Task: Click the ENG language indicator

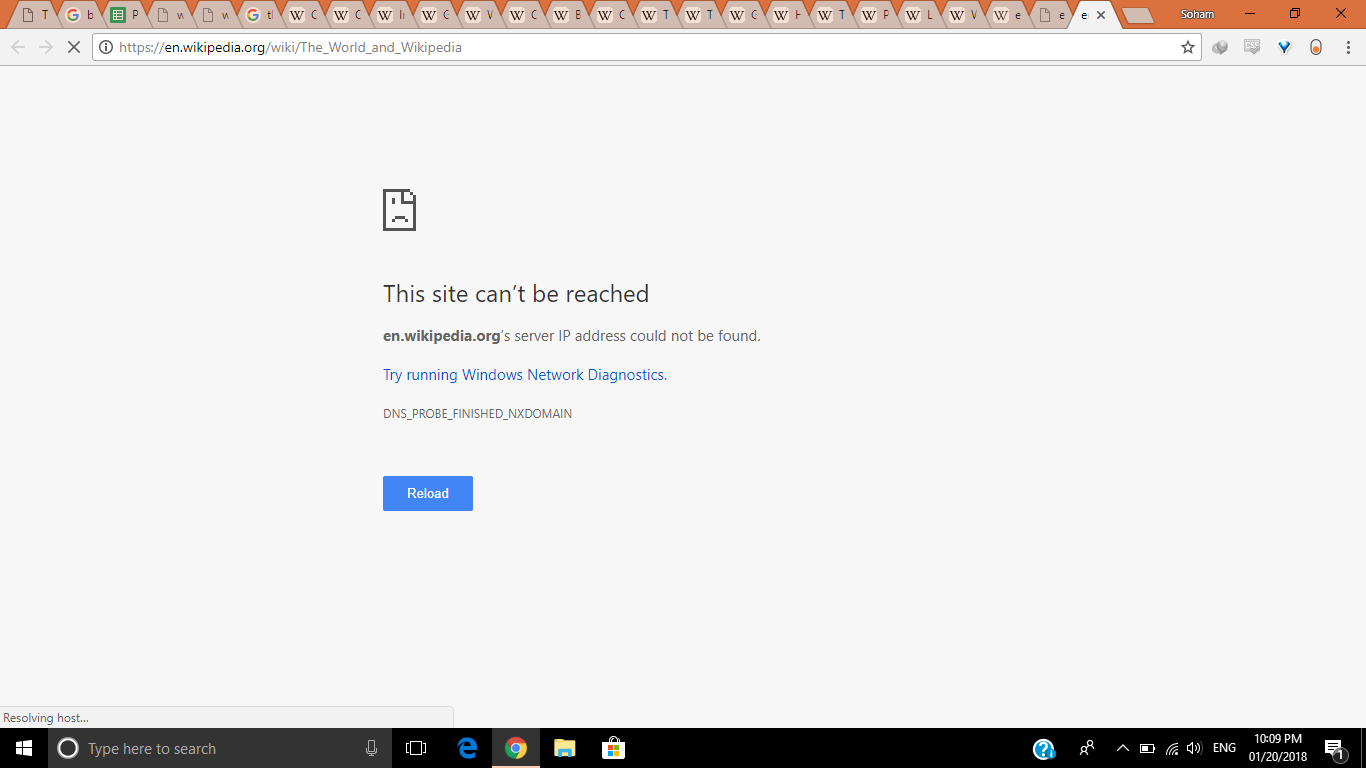Action: pyautogui.click(x=1224, y=748)
